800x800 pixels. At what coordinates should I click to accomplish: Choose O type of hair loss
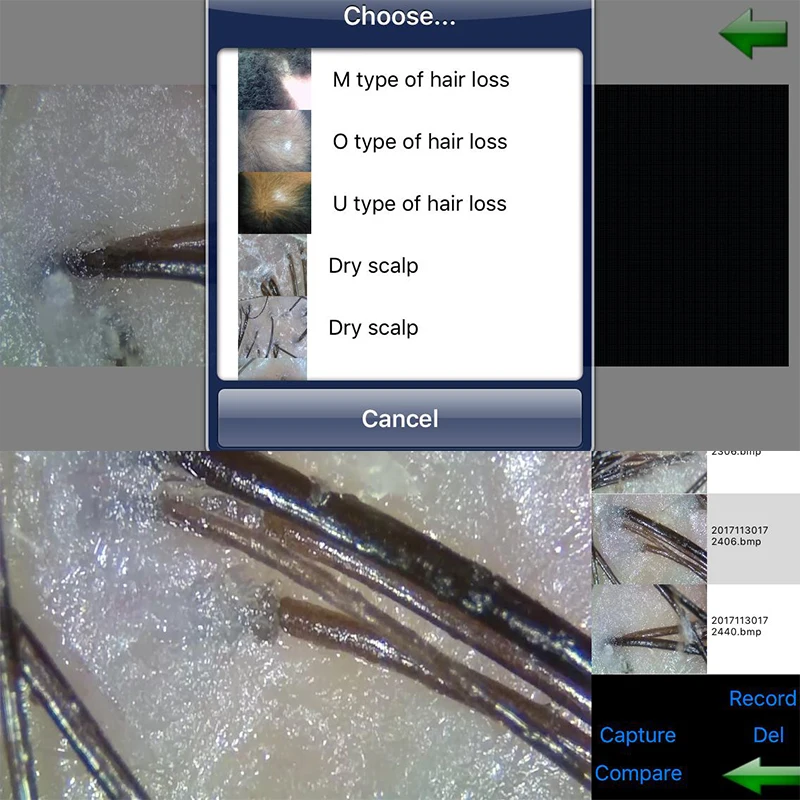click(400, 141)
